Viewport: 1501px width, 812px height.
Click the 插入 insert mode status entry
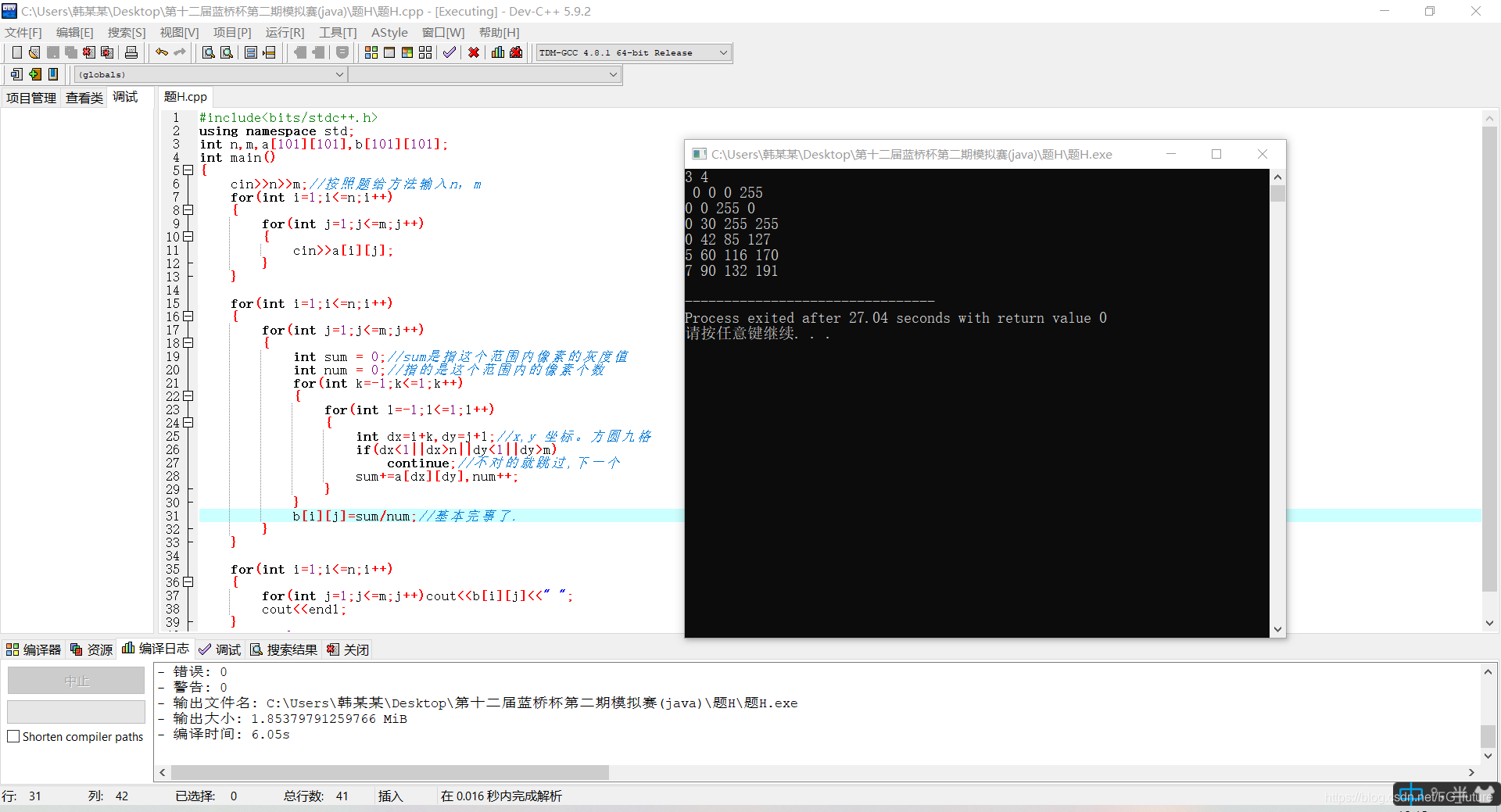click(391, 796)
